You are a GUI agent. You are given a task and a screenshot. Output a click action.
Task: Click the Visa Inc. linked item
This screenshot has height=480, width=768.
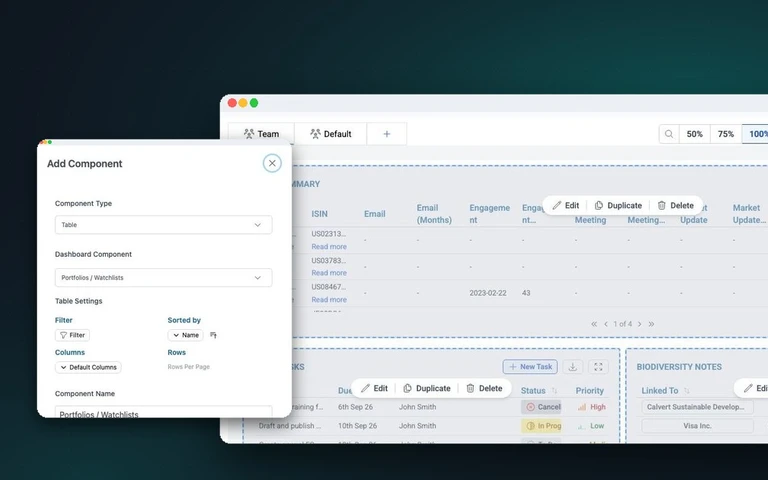[x=697, y=426]
